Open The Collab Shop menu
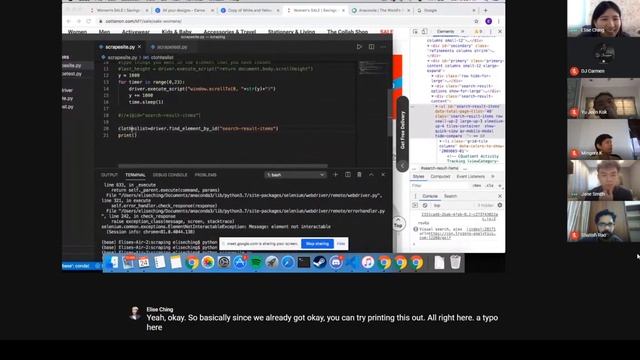 347,32
